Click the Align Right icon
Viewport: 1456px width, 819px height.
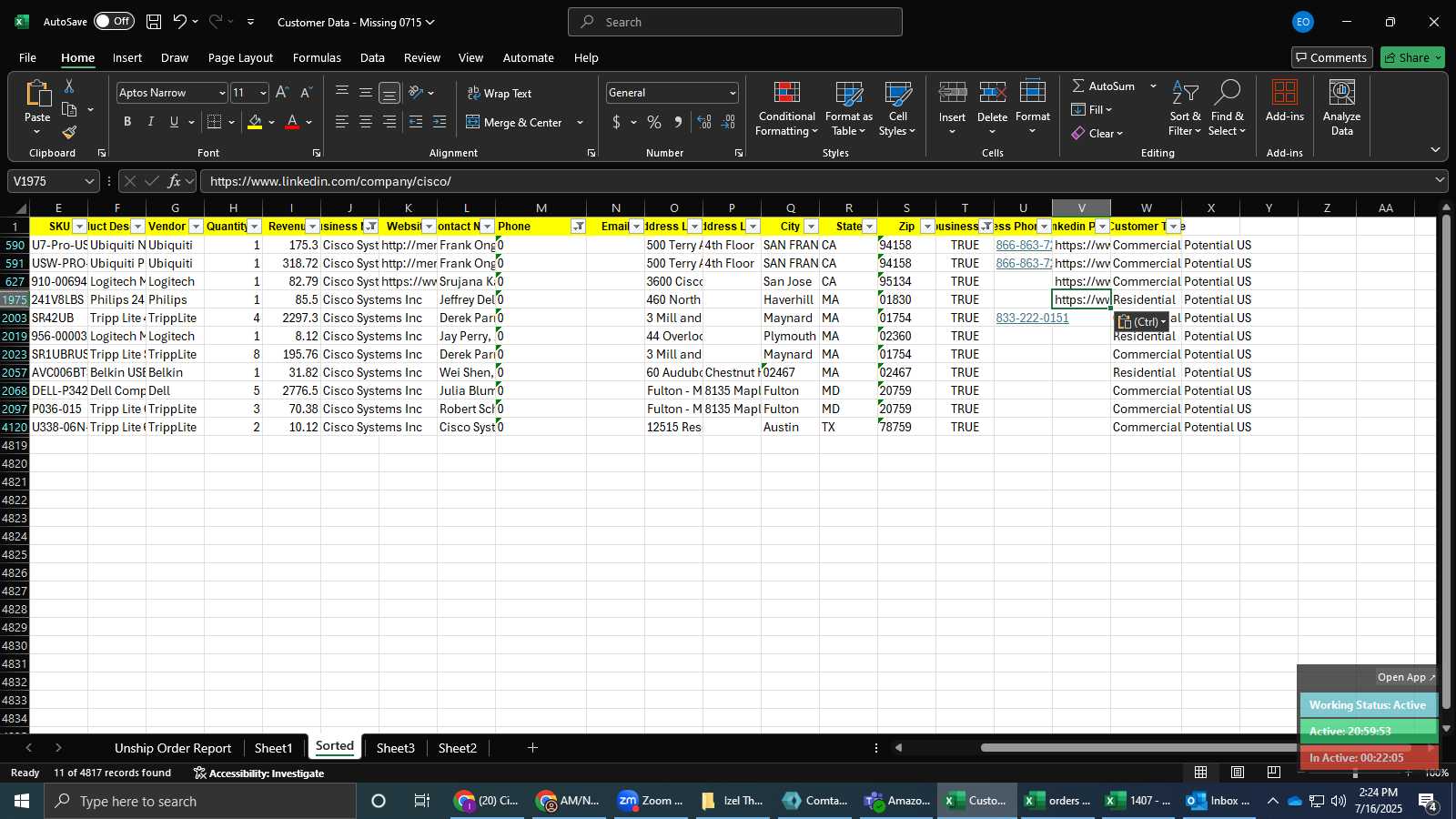click(389, 122)
